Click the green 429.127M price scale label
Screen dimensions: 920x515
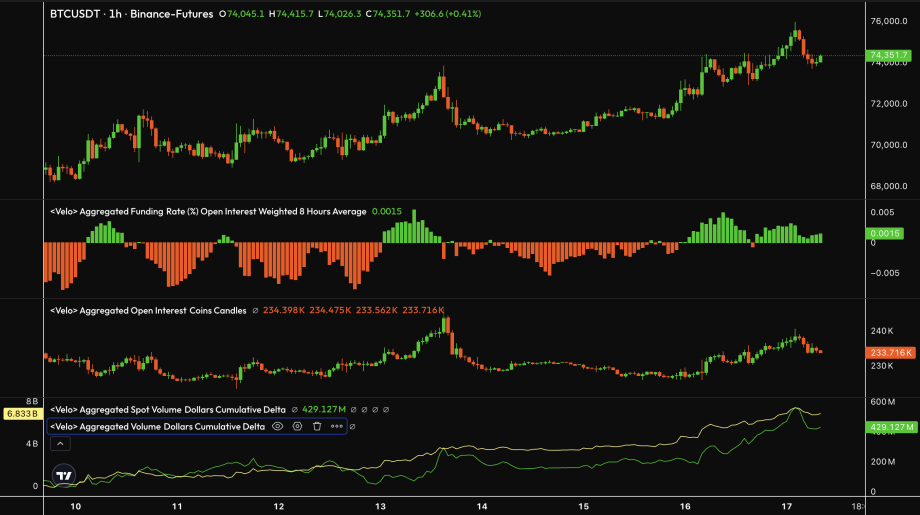click(x=890, y=427)
